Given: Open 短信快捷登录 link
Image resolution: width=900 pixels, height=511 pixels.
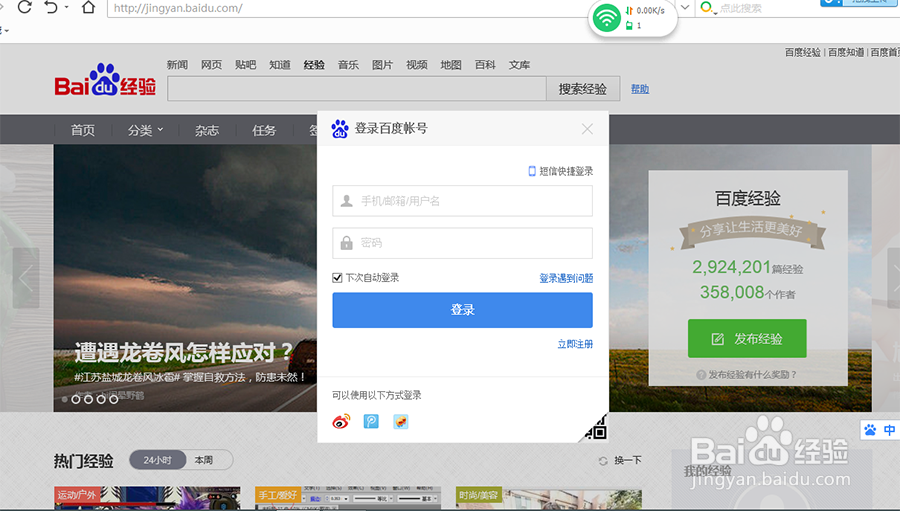Looking at the screenshot, I should [566, 171].
